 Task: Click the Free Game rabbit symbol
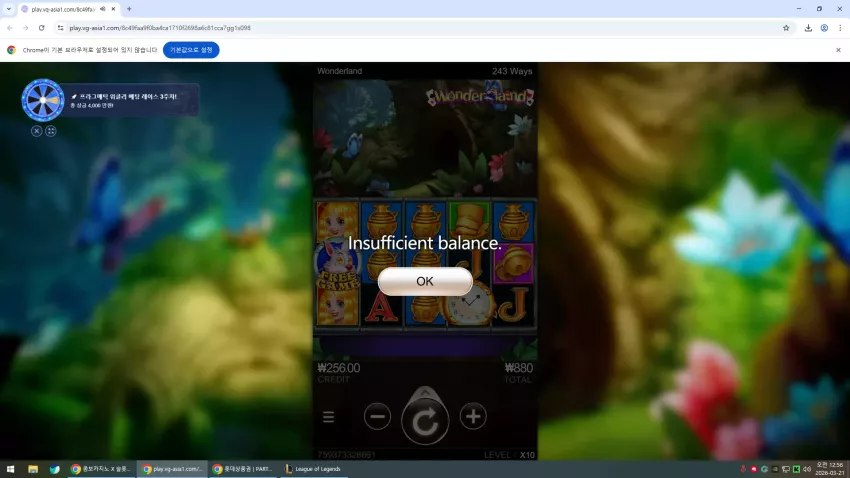(338, 264)
